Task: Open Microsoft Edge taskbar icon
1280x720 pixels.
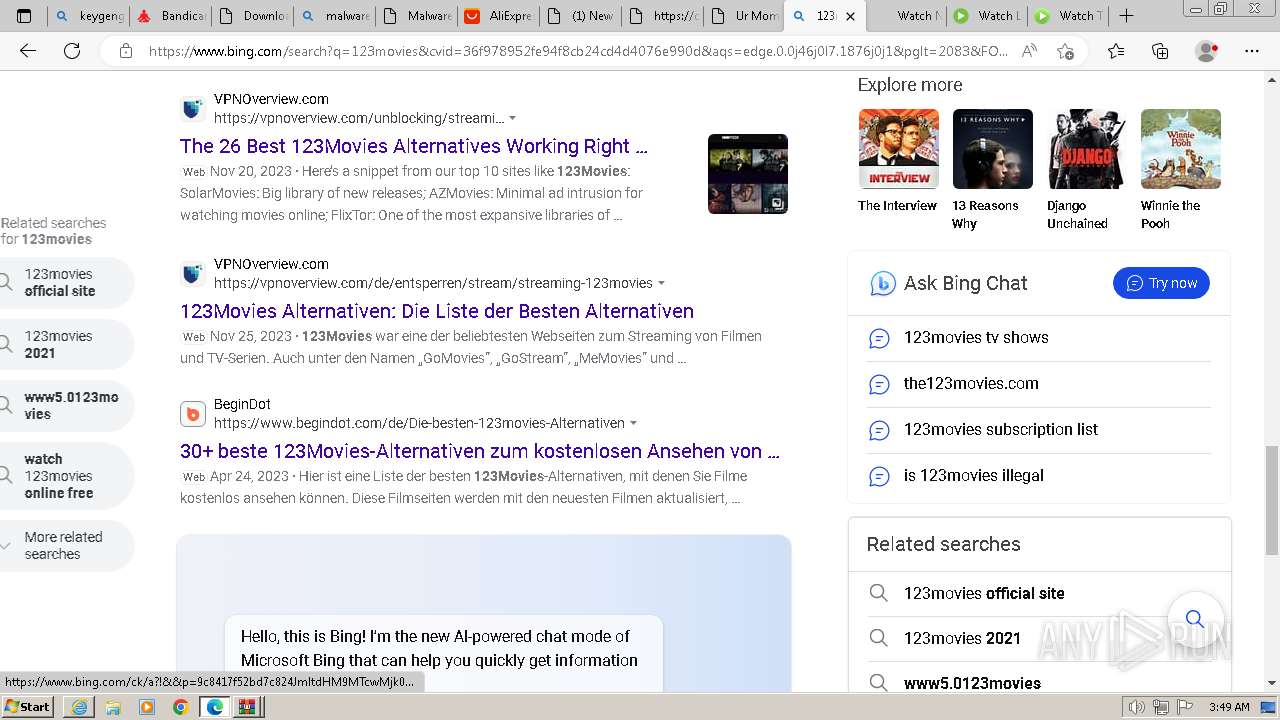Action: point(215,707)
